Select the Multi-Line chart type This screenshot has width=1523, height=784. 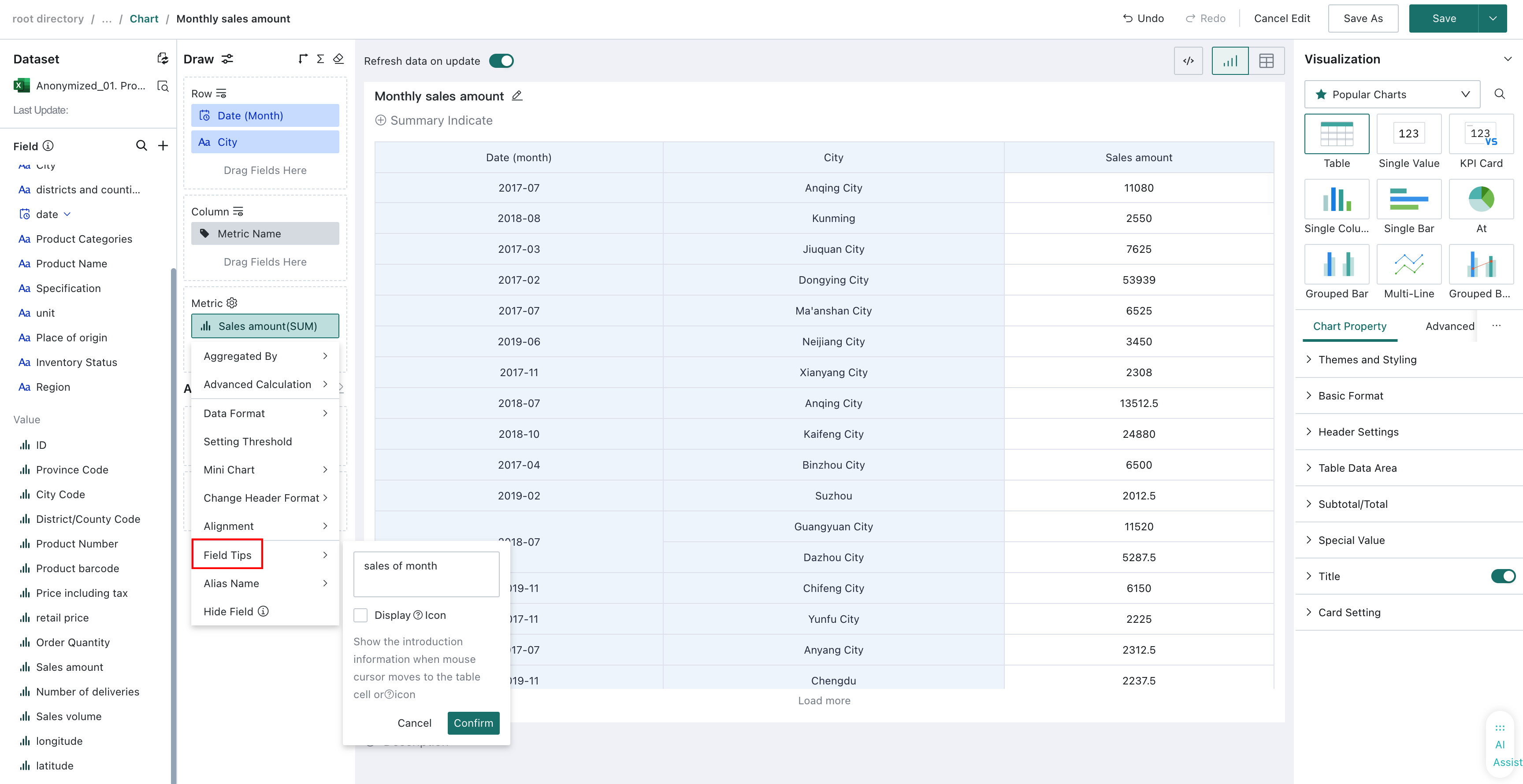pos(1408,272)
